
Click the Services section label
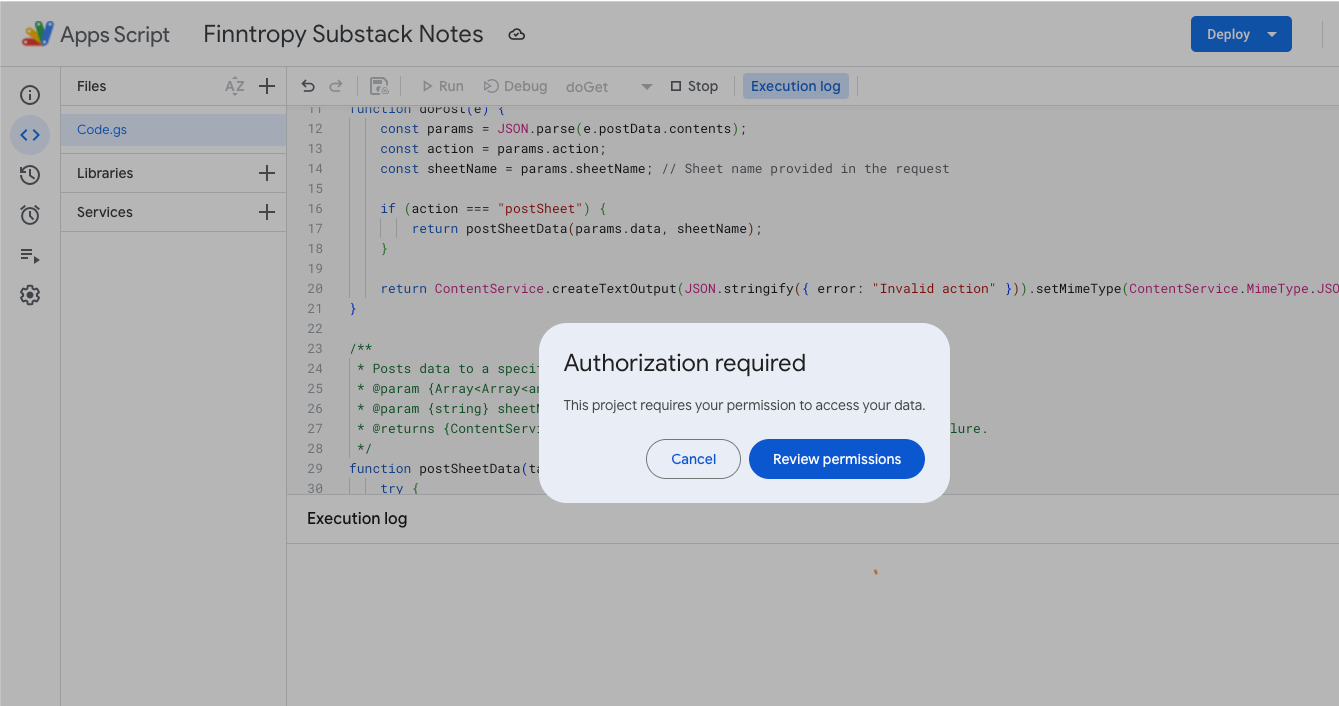(105, 212)
